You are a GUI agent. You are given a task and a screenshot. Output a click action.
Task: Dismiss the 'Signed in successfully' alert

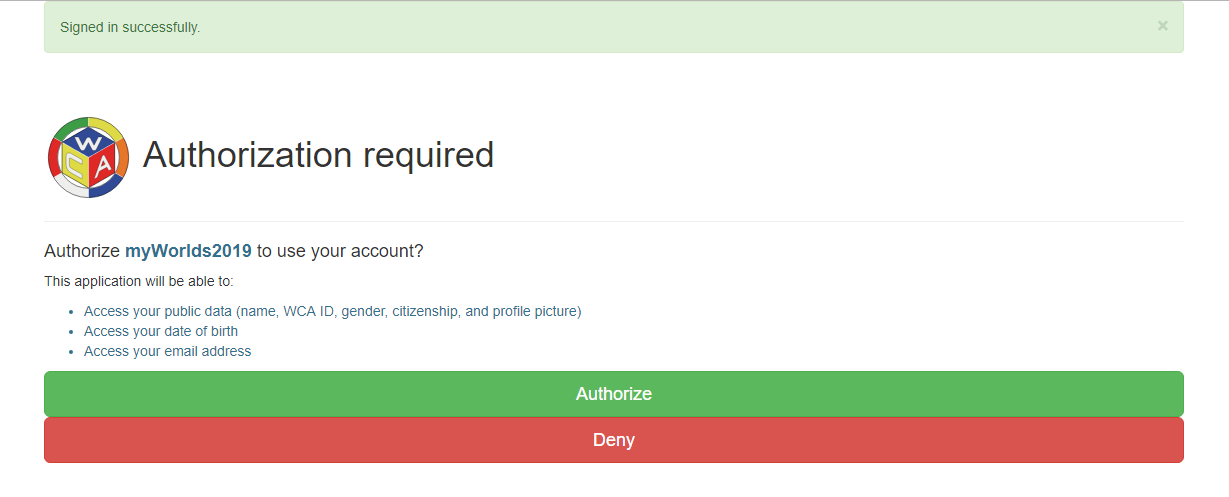(1162, 26)
